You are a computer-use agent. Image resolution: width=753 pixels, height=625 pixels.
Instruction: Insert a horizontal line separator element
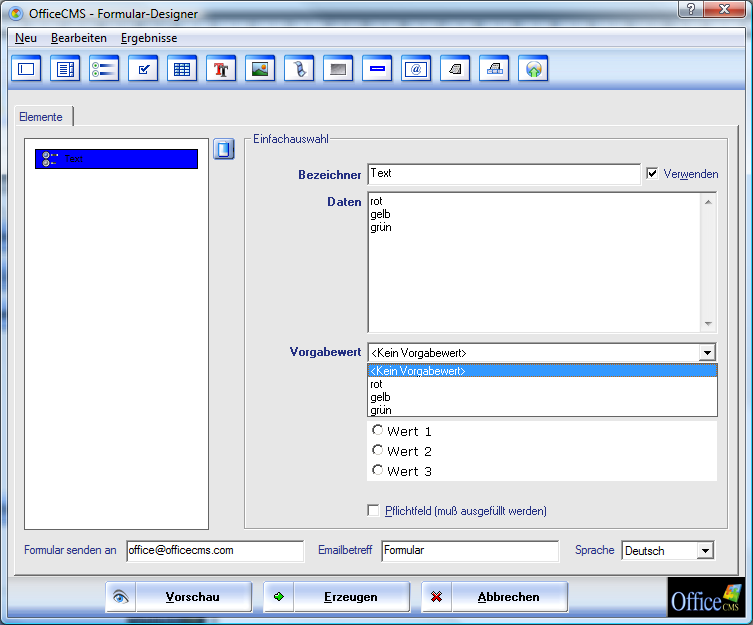pos(377,69)
